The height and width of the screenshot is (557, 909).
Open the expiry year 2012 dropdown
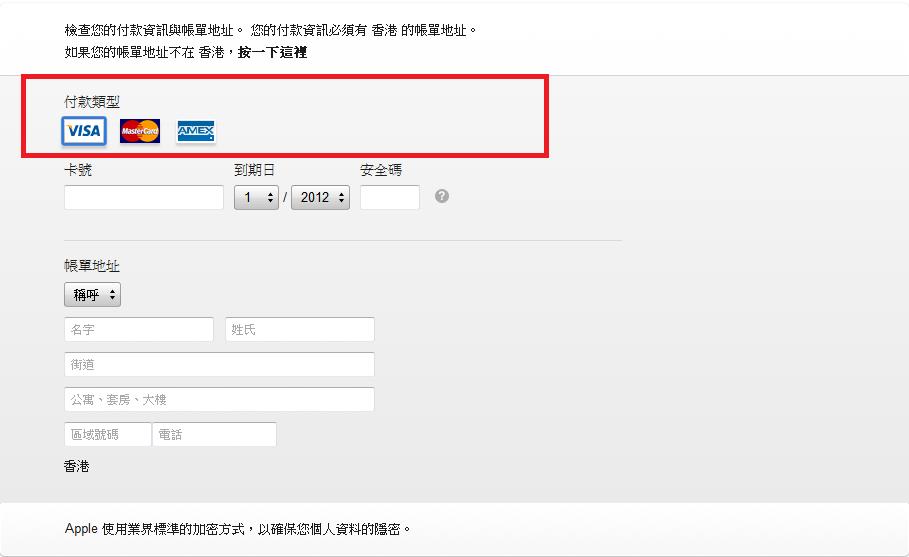coord(321,198)
